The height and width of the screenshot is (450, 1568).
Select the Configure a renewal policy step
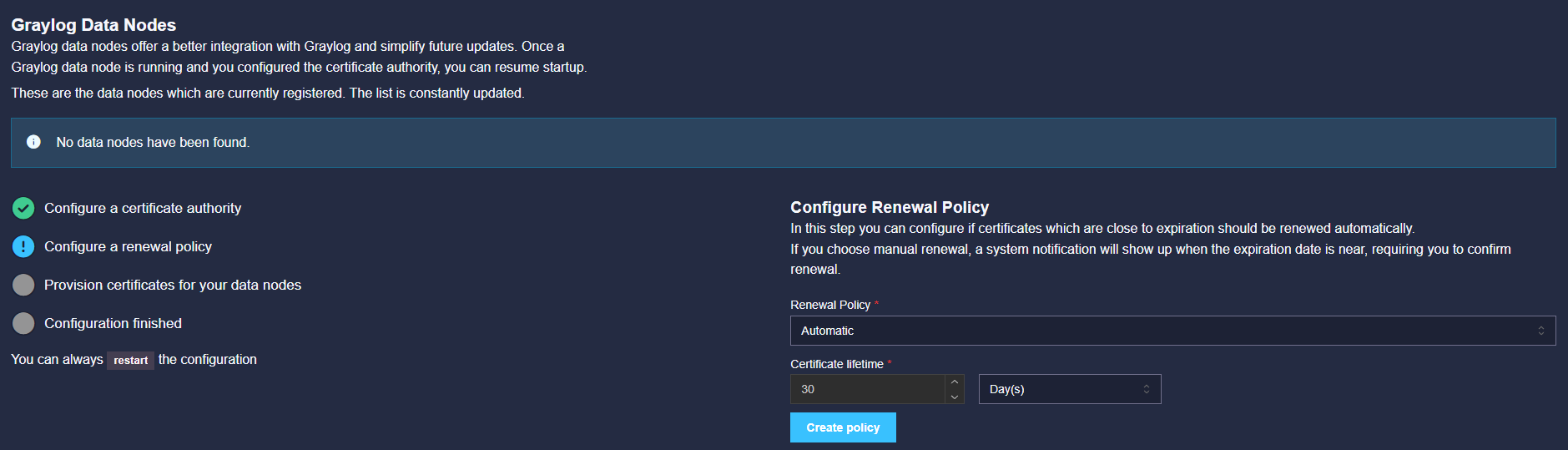tap(128, 246)
